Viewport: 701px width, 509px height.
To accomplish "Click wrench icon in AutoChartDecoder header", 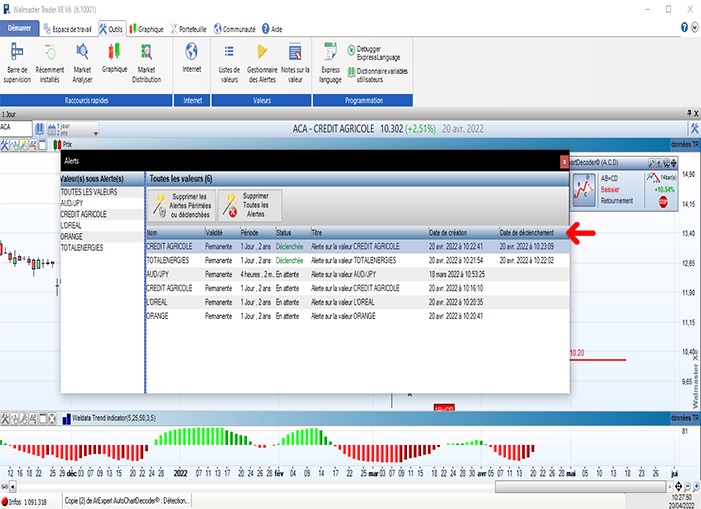I will pyautogui.click(x=651, y=163).
